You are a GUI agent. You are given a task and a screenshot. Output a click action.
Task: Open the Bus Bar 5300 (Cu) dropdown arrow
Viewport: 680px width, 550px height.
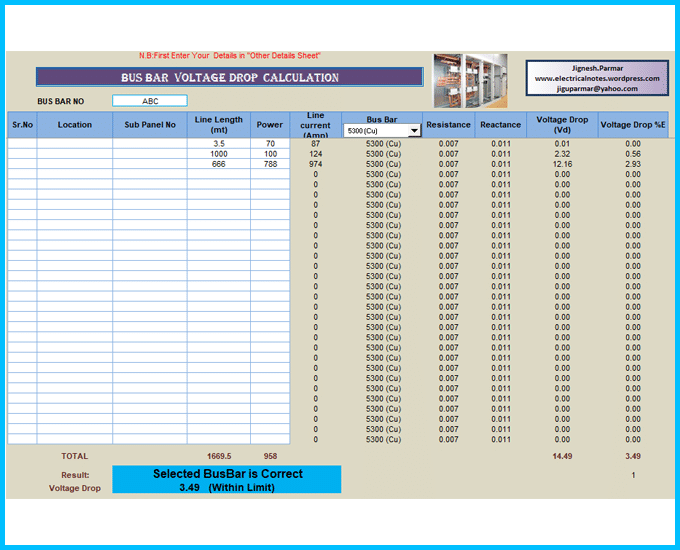tap(415, 131)
